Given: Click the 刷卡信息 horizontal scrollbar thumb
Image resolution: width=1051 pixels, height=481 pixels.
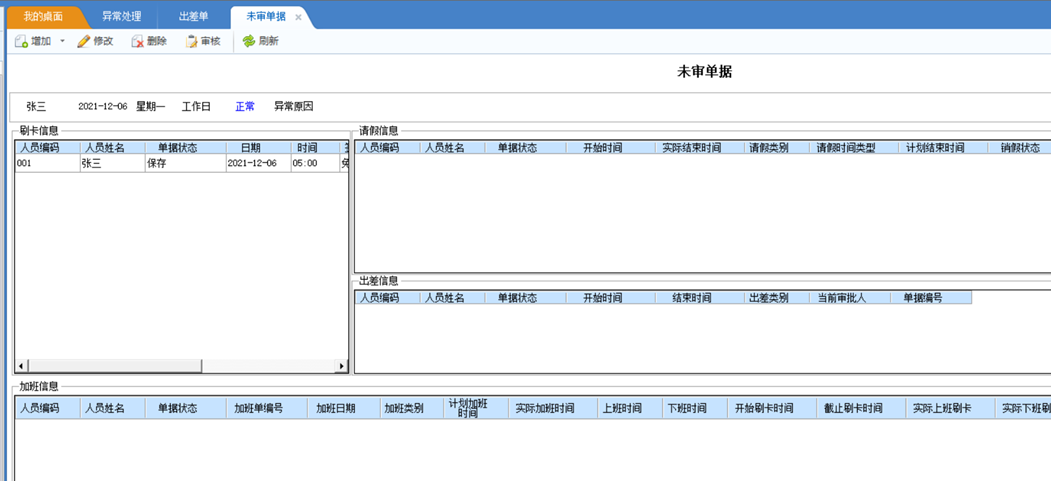Looking at the screenshot, I should pos(114,366).
